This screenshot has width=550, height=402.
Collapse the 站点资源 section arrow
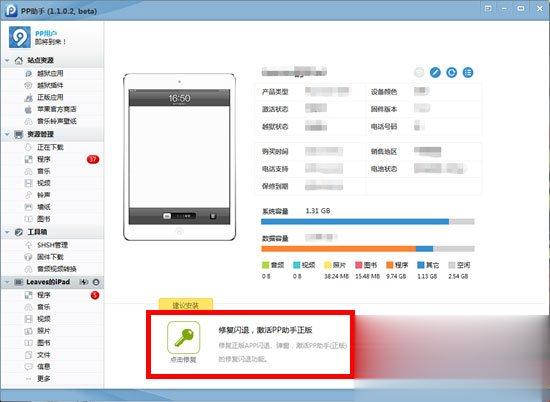7,60
